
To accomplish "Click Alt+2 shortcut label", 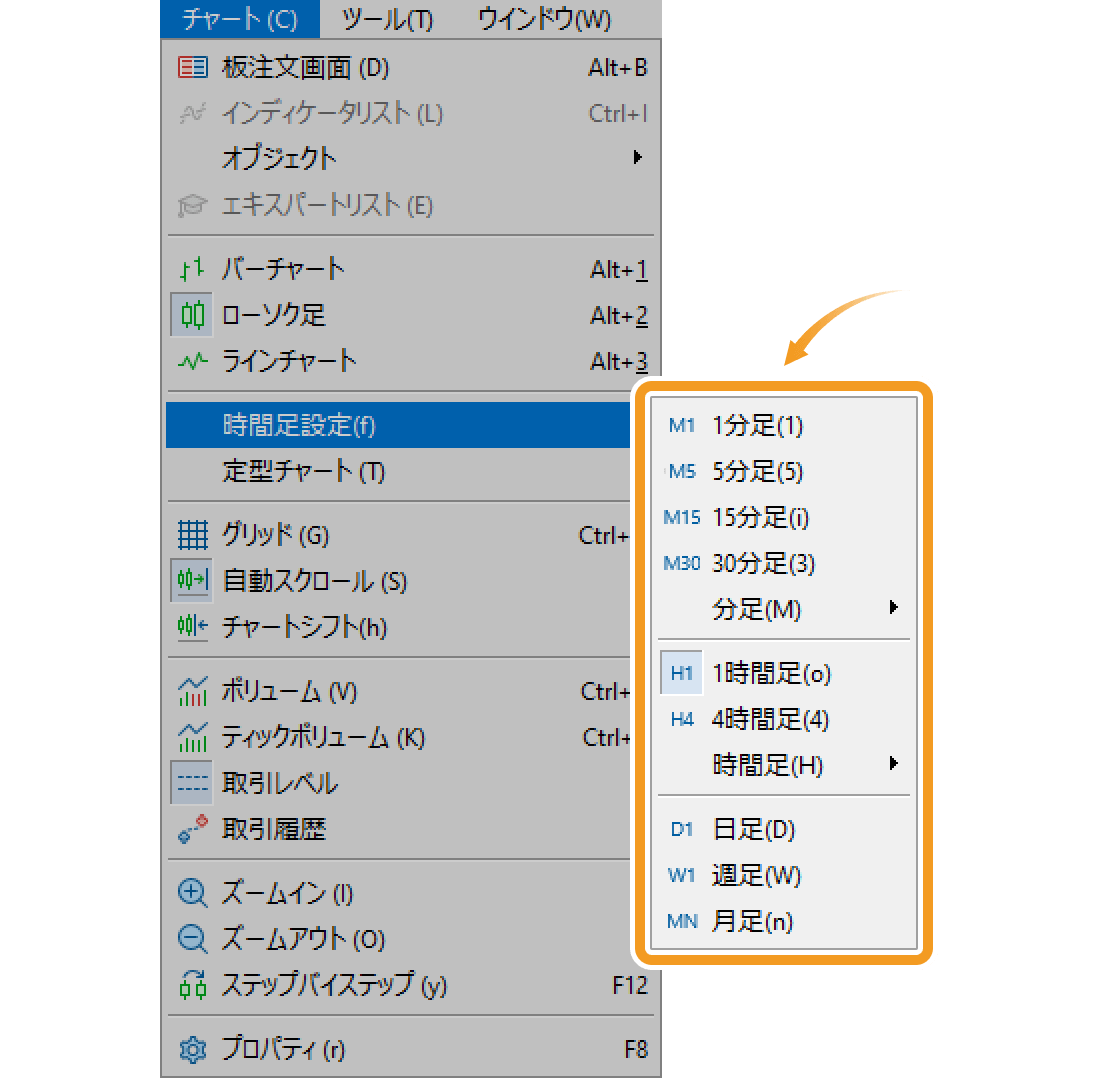I will point(619,316).
